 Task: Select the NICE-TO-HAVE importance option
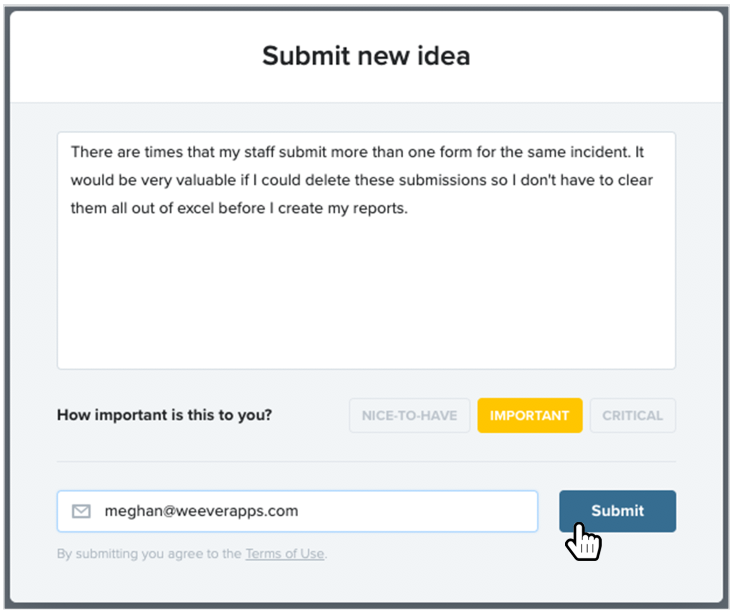(409, 415)
